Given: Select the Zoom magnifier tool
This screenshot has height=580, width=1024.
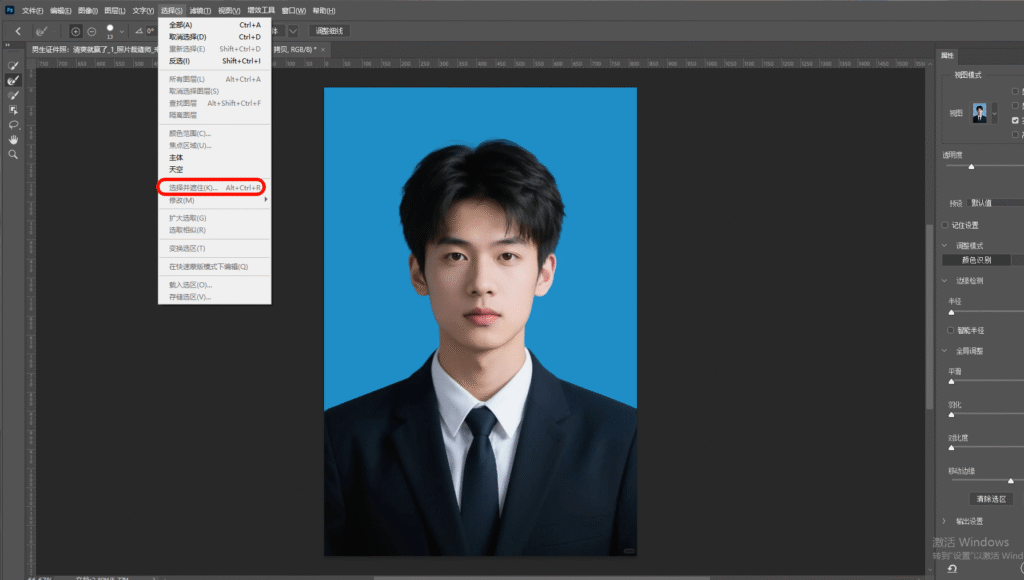Looking at the screenshot, I should pos(14,155).
